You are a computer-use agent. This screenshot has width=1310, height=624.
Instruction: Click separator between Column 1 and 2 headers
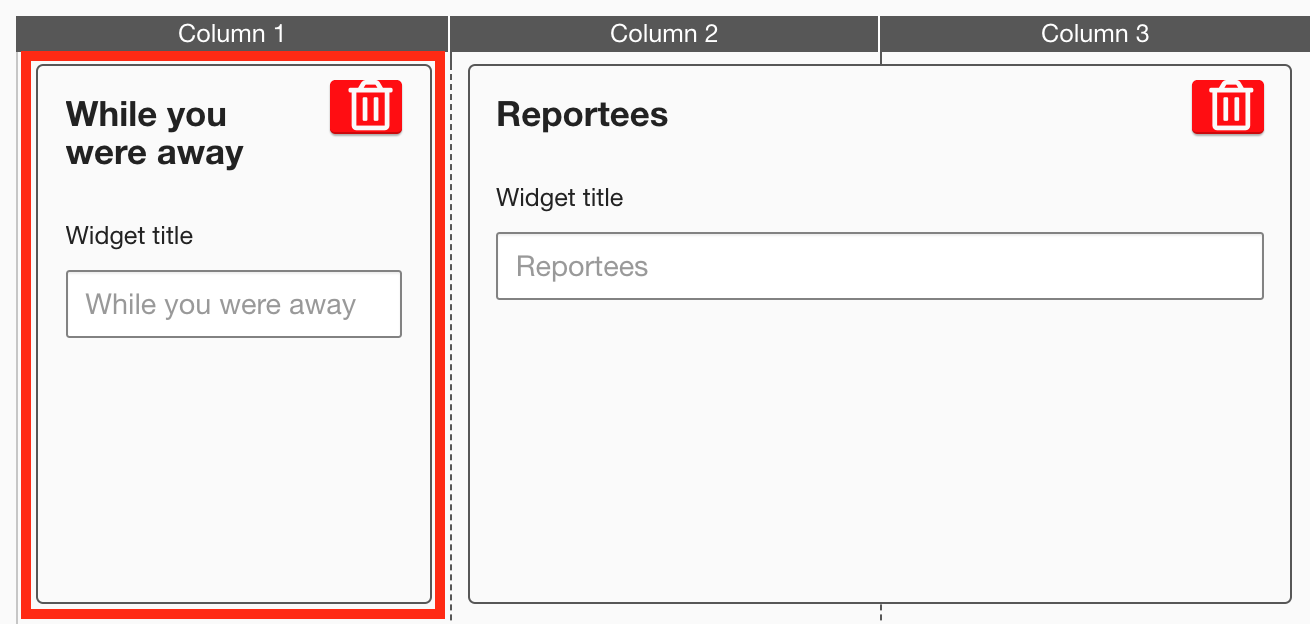click(449, 34)
